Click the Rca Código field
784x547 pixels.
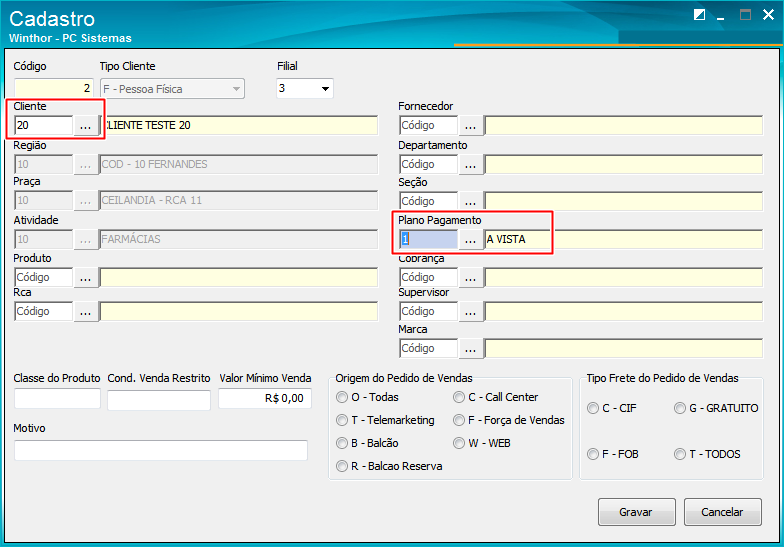[x=44, y=312]
